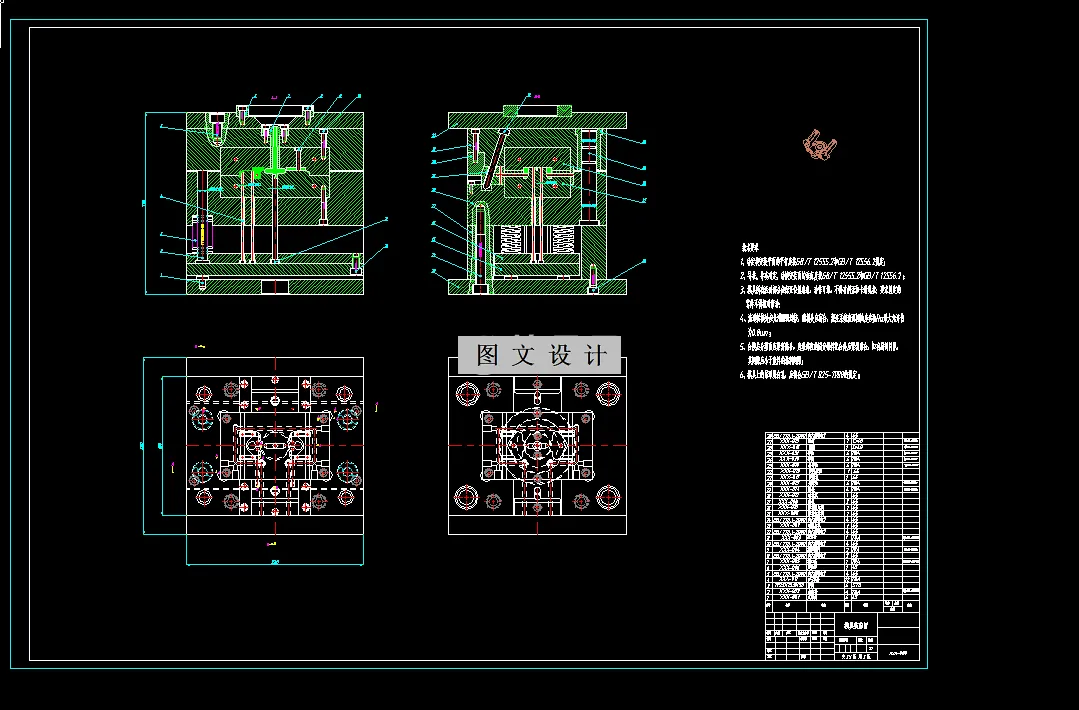The image size is (1079, 710).
Task: Select the orange 3D part model thumbnail
Action: [820, 146]
